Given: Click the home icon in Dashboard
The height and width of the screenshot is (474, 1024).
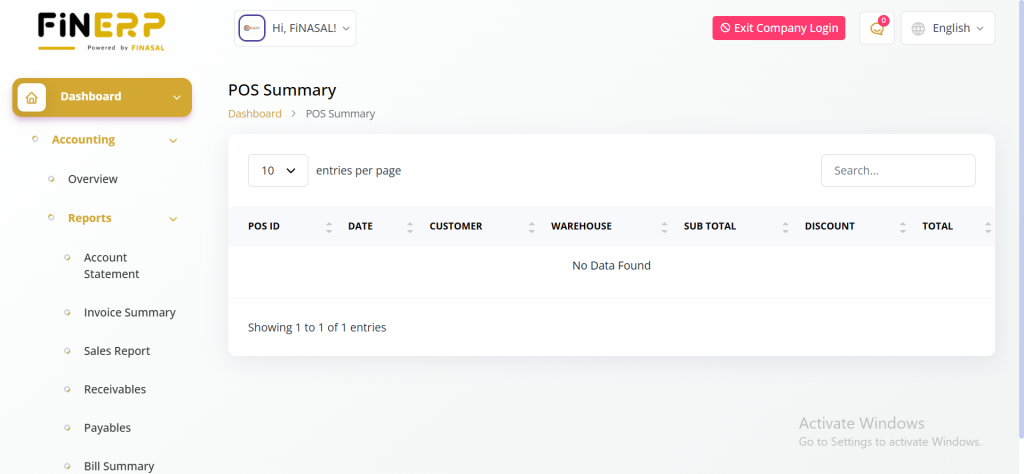Looking at the screenshot, I should (32, 97).
